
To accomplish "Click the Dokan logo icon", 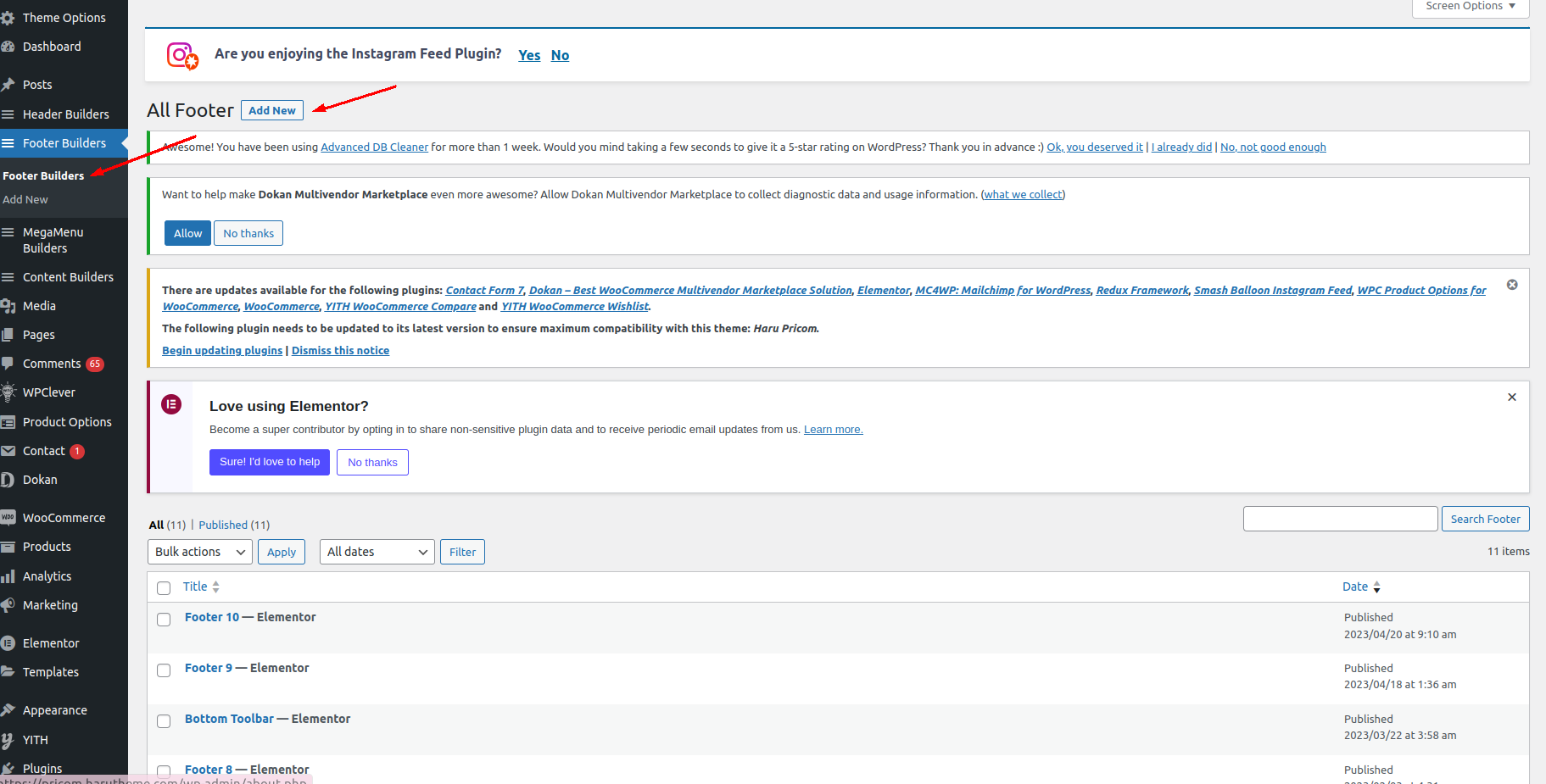I will coord(8,480).
